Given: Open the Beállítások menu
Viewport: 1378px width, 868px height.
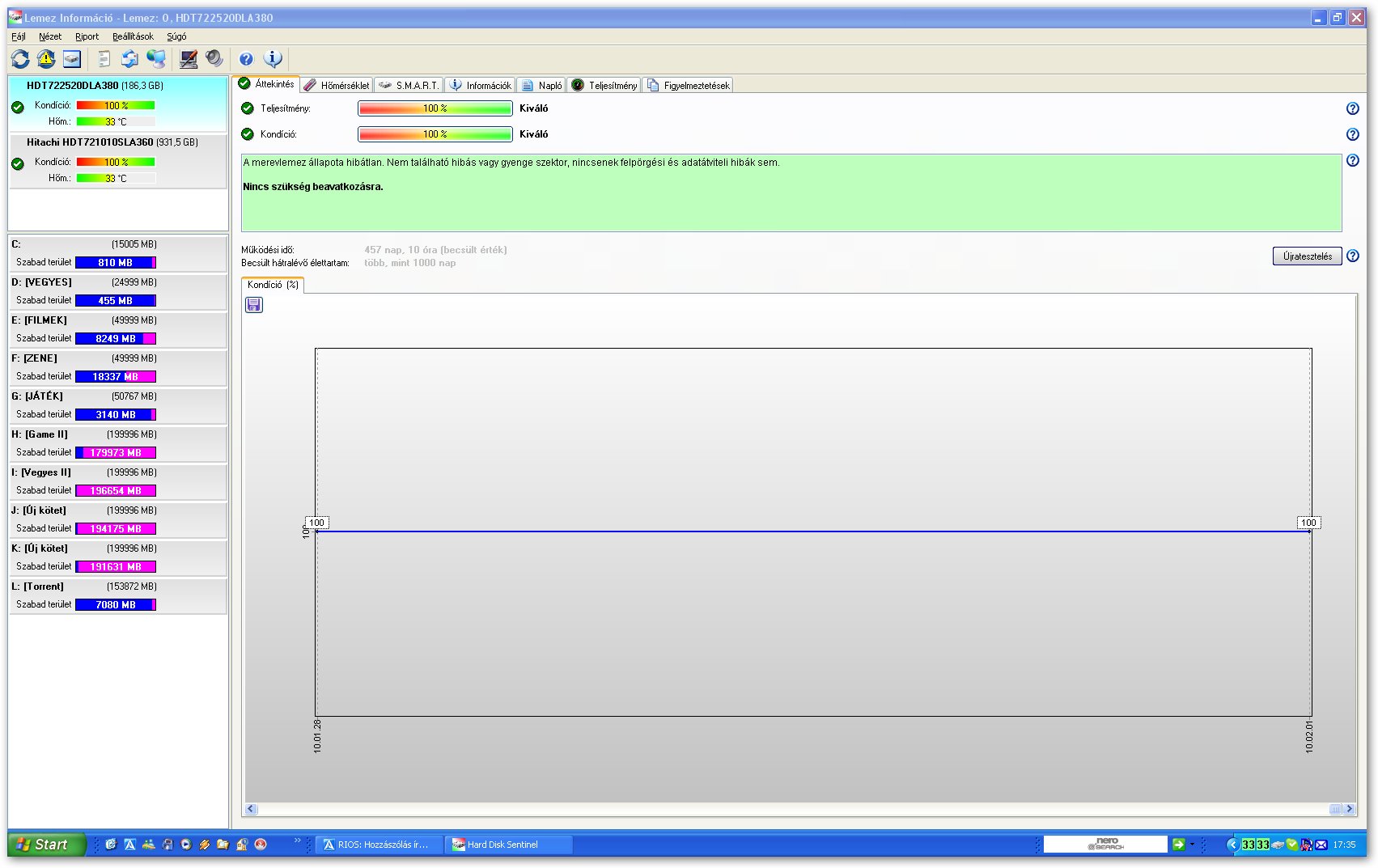Looking at the screenshot, I should pos(133,36).
